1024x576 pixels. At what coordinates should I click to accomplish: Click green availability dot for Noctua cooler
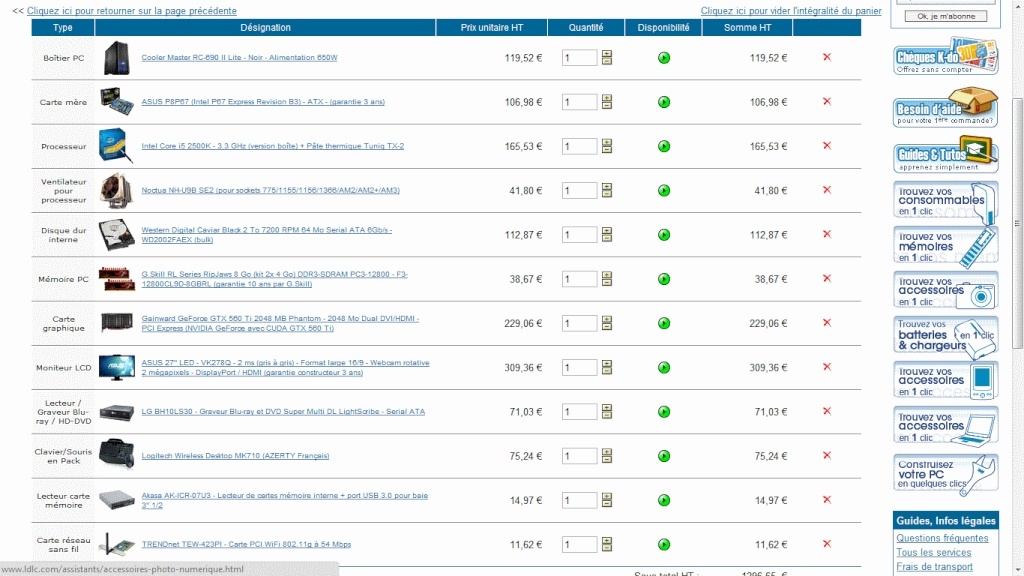point(664,191)
